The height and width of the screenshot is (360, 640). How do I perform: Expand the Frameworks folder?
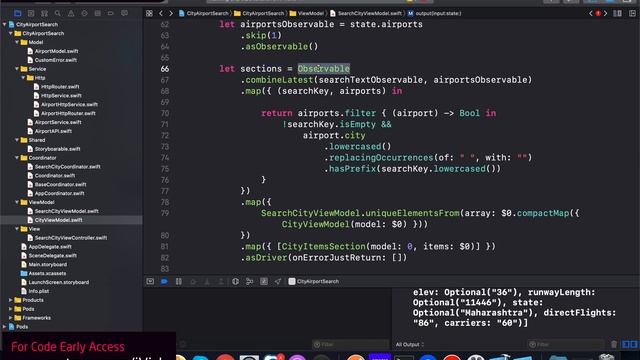pos(11,318)
